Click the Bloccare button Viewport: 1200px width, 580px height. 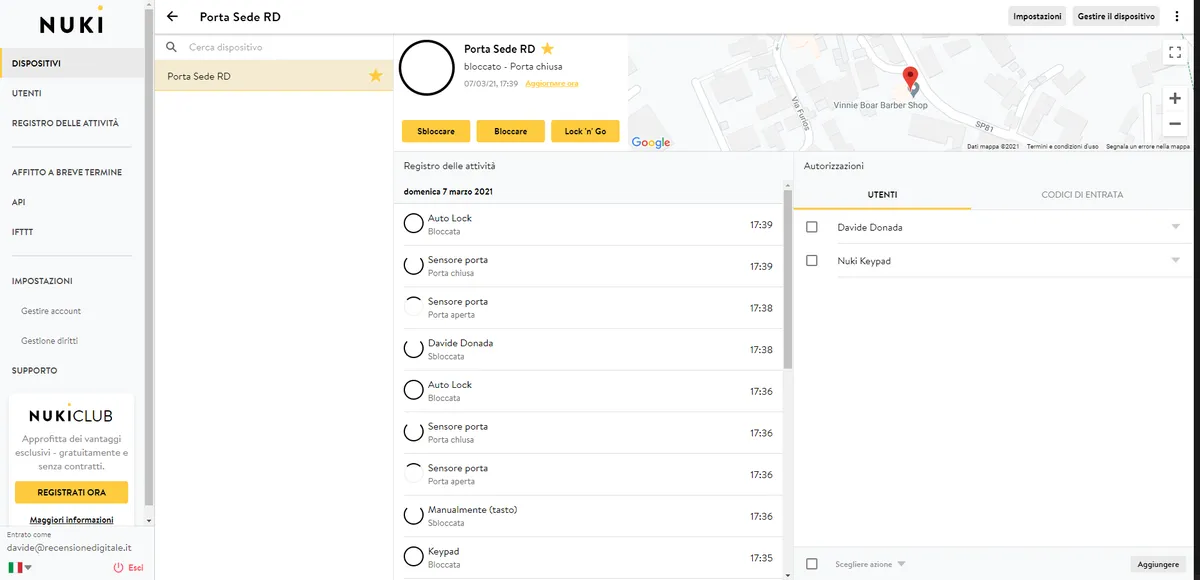[x=510, y=131]
